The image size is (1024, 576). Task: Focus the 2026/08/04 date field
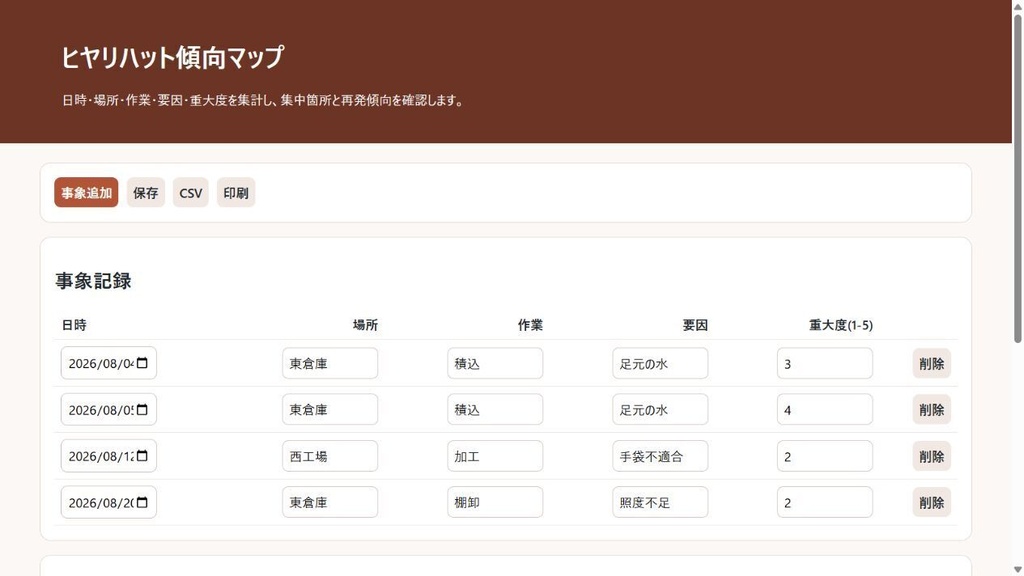(x=108, y=363)
